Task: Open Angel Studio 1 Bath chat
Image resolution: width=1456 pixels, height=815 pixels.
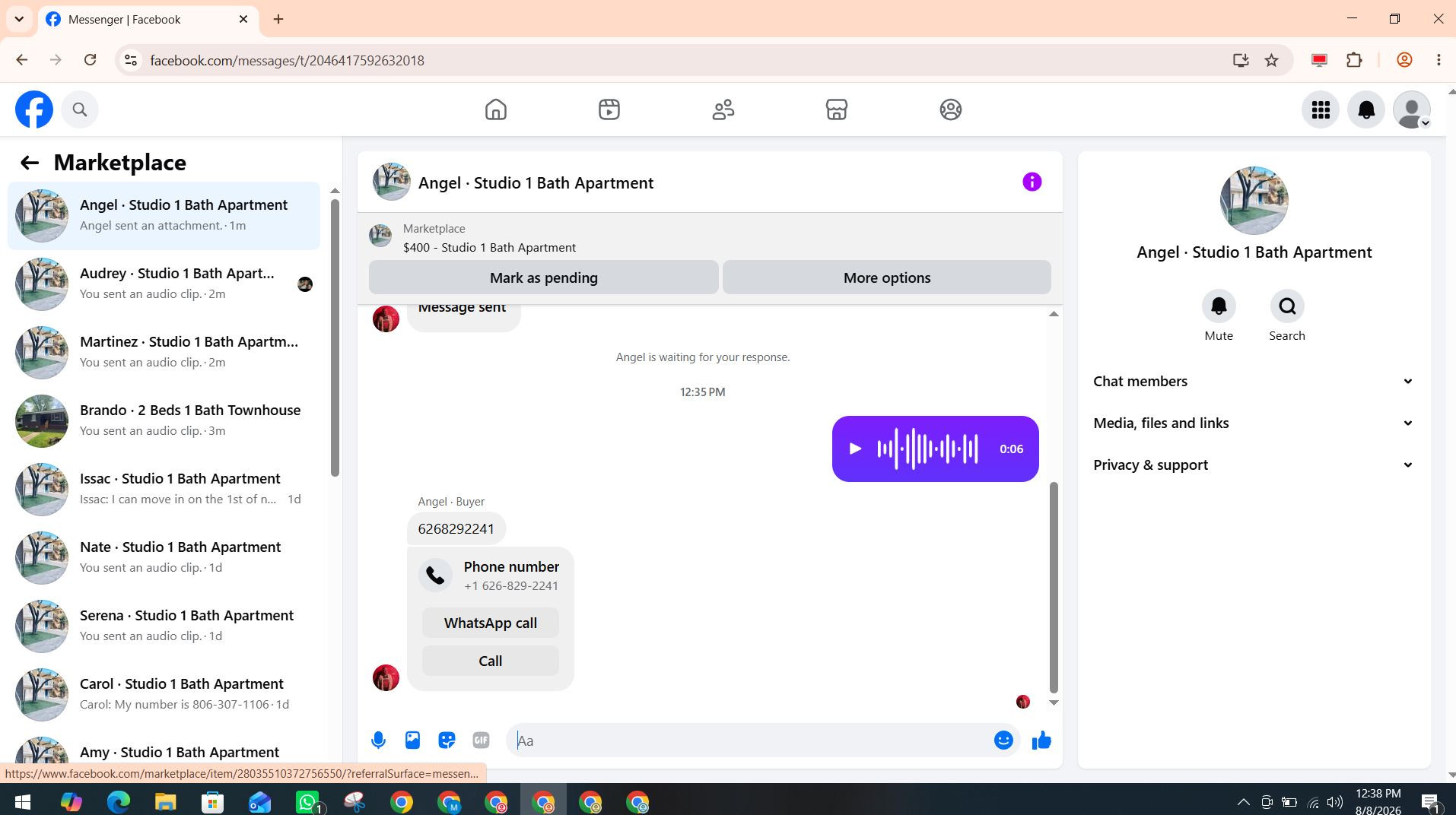Action: pyautogui.click(x=164, y=216)
